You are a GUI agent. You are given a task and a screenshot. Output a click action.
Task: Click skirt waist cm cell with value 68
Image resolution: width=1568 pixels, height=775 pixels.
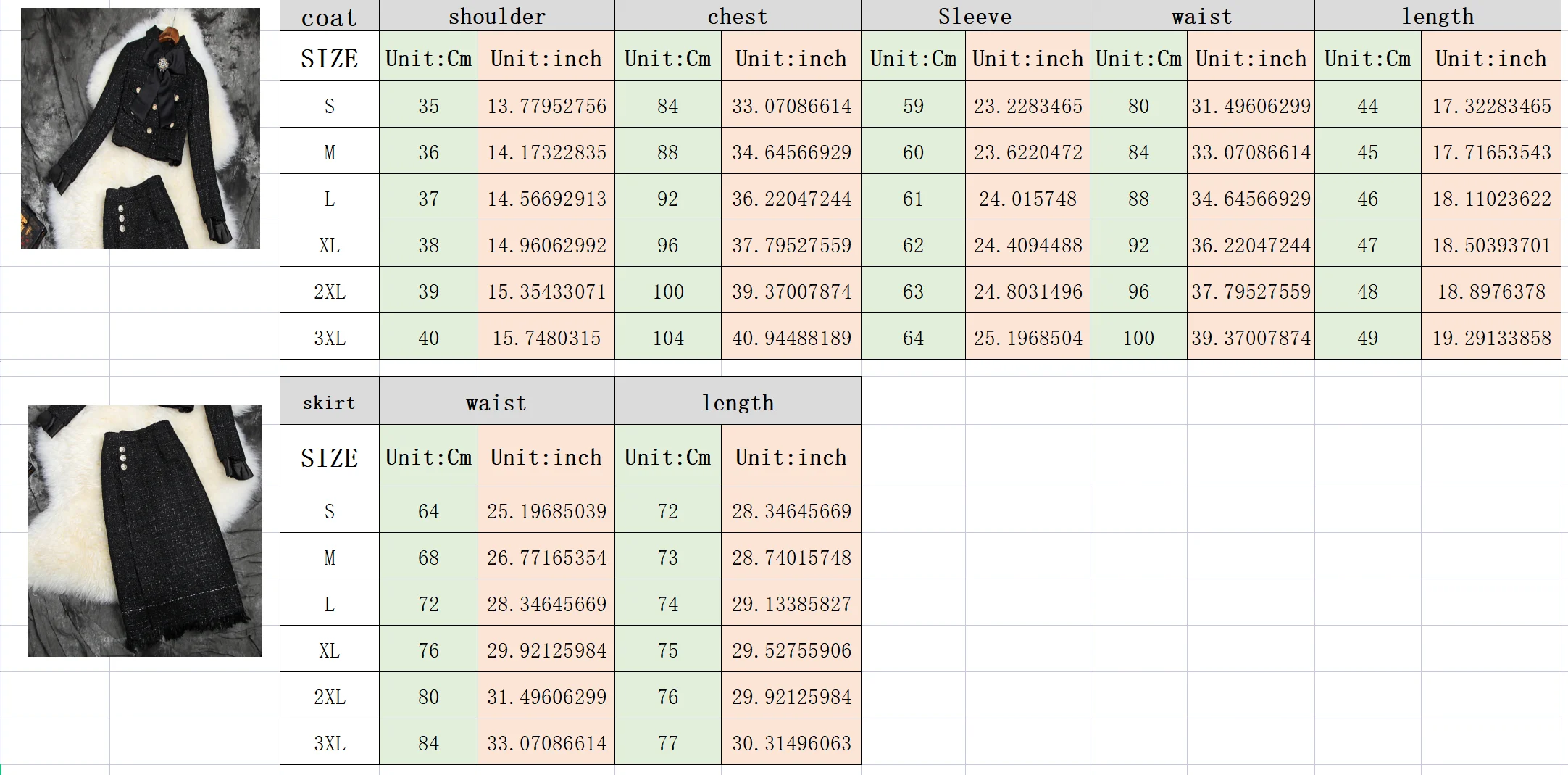coord(428,557)
